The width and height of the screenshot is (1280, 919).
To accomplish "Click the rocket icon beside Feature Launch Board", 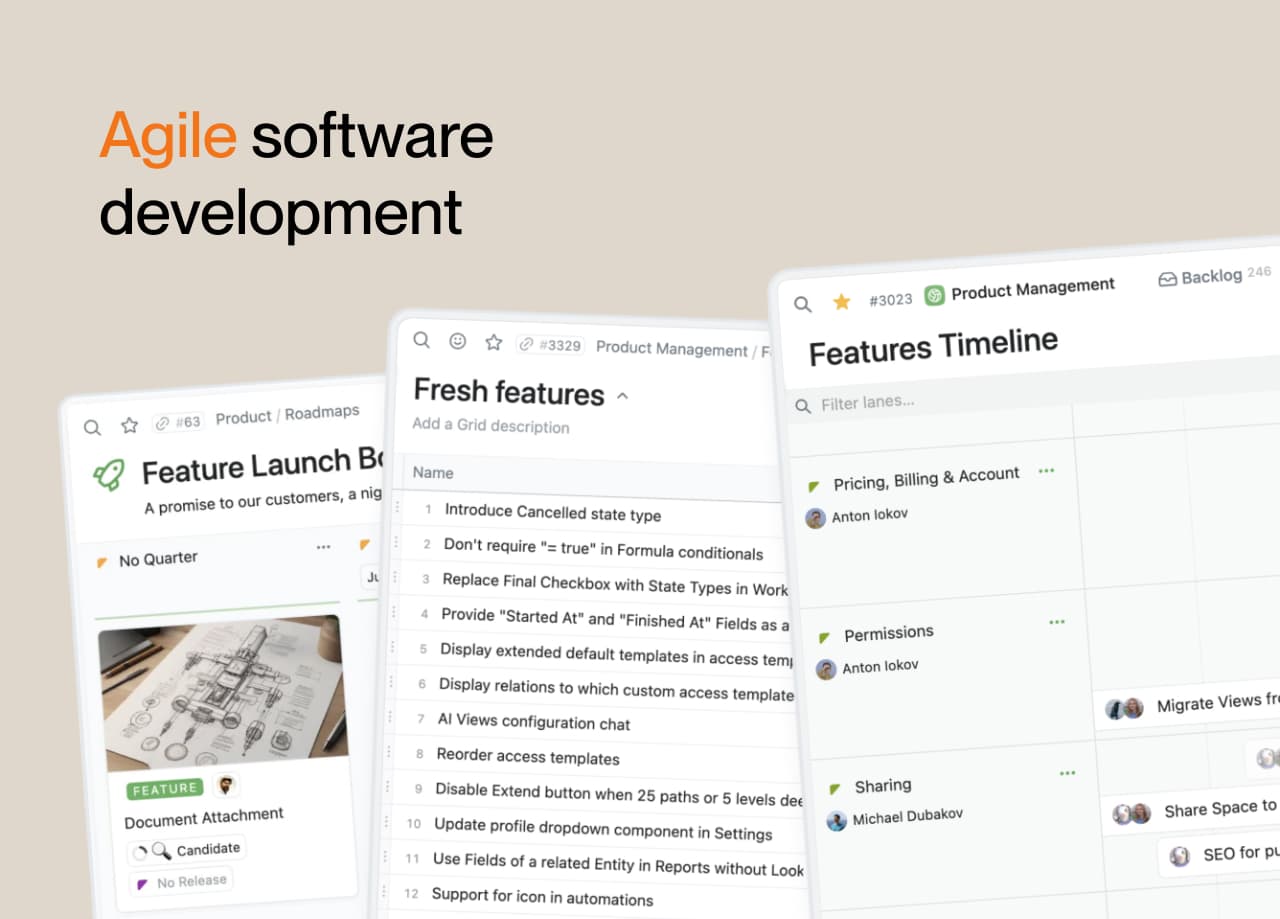I will point(109,475).
